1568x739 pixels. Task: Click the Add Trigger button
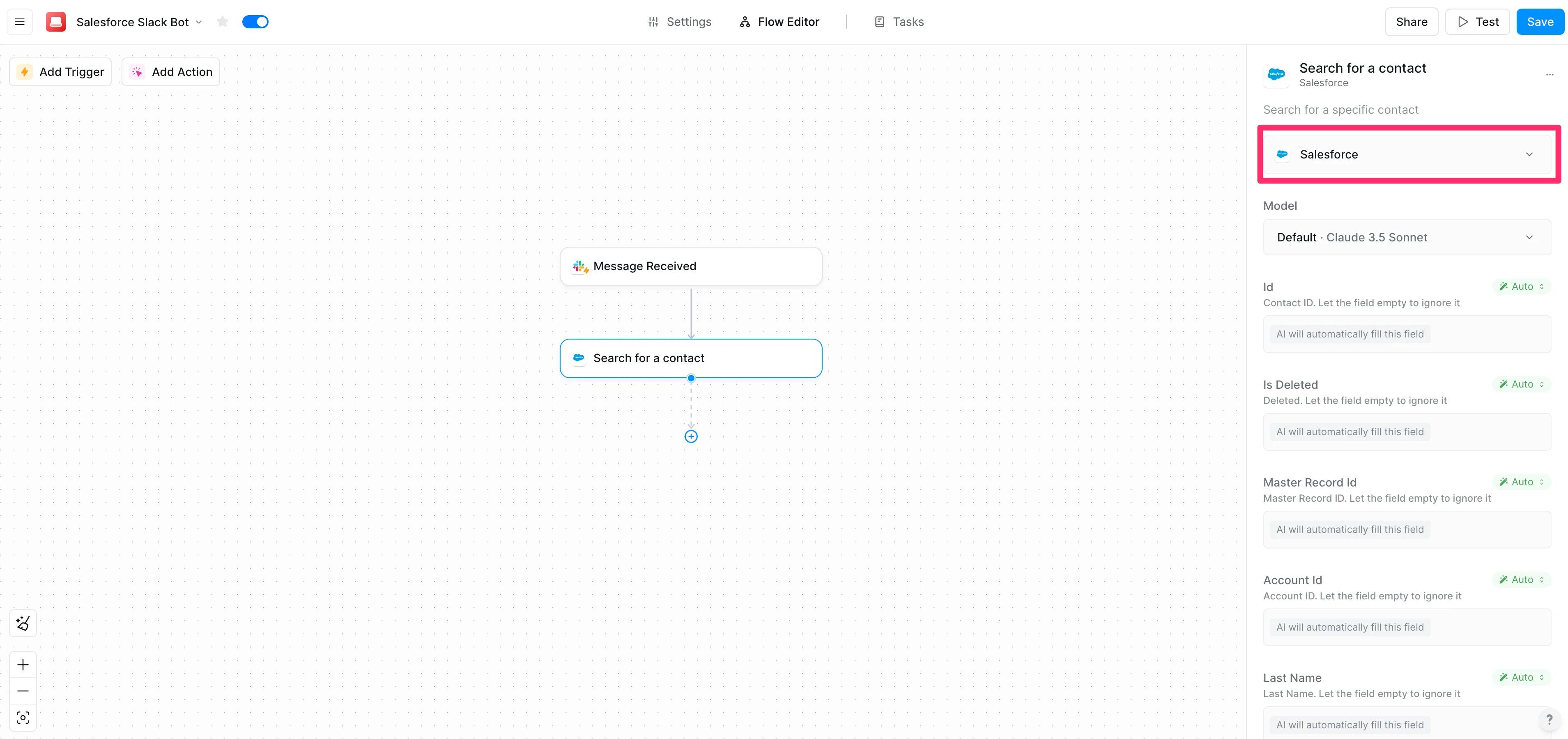[61, 72]
